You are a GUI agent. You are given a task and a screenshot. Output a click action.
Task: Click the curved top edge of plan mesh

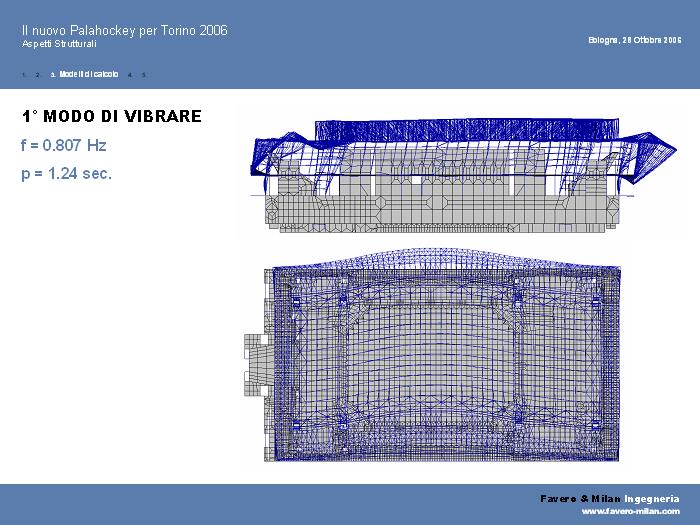[x=440, y=254]
